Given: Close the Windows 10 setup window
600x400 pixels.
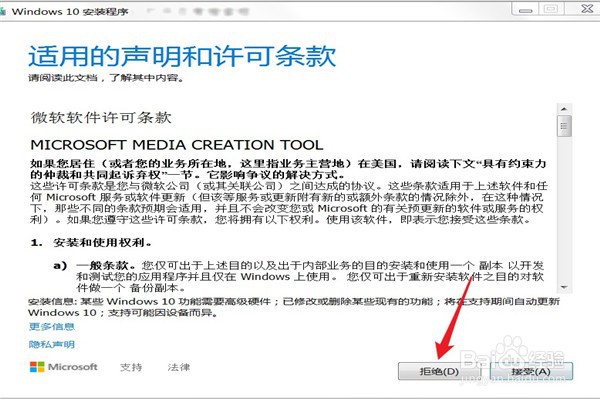Looking at the screenshot, I should 586,8.
